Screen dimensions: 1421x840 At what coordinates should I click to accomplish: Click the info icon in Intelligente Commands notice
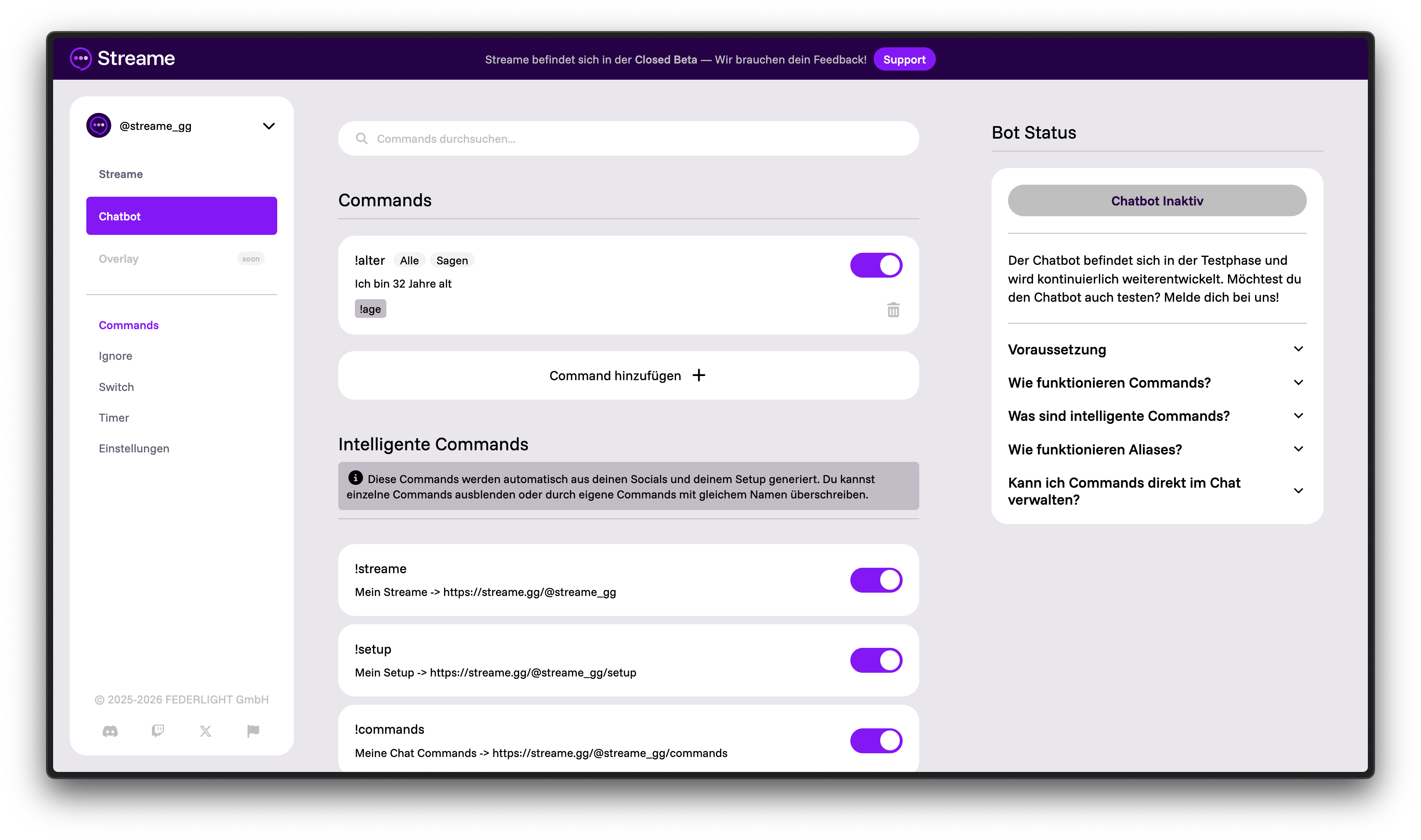(355, 478)
